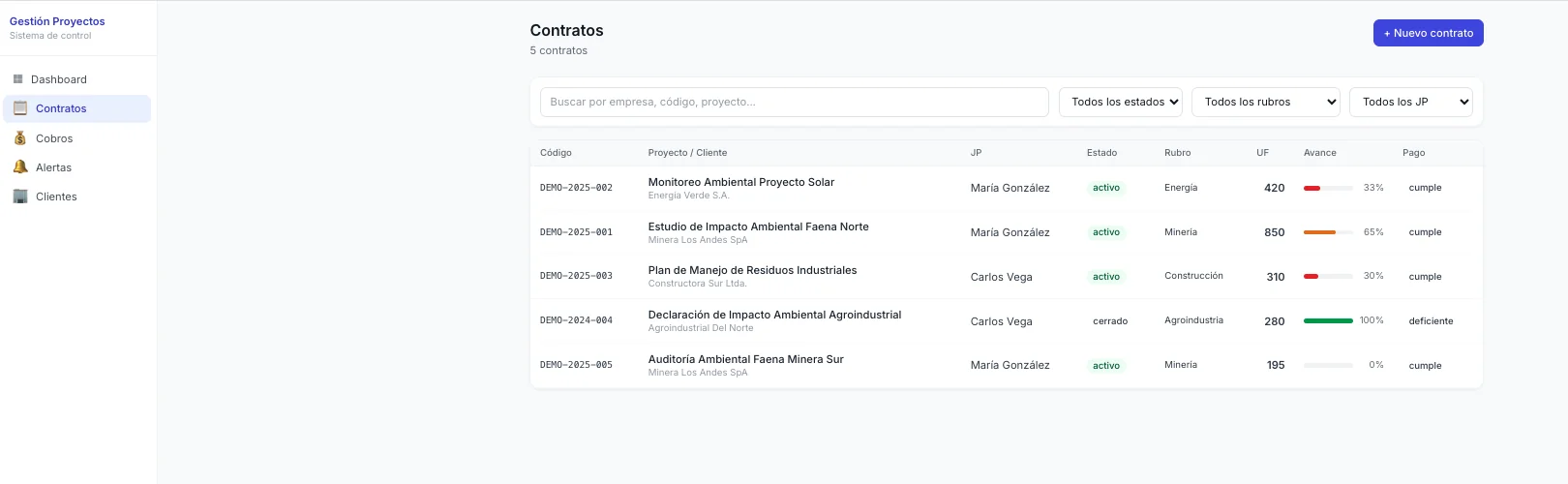Click the Avance column header

coord(1319,153)
